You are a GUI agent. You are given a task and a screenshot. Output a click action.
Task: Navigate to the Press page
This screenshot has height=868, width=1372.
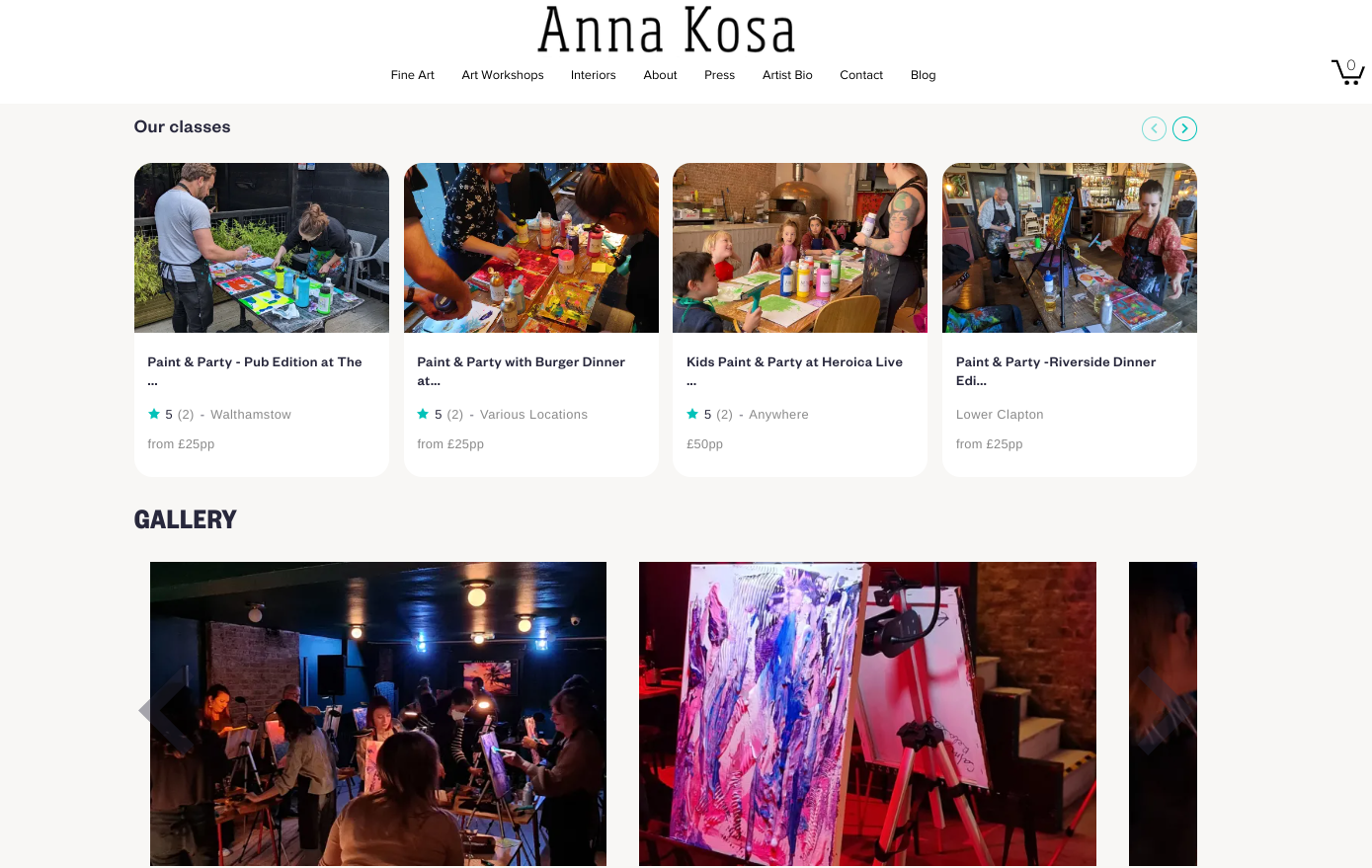[x=720, y=75]
